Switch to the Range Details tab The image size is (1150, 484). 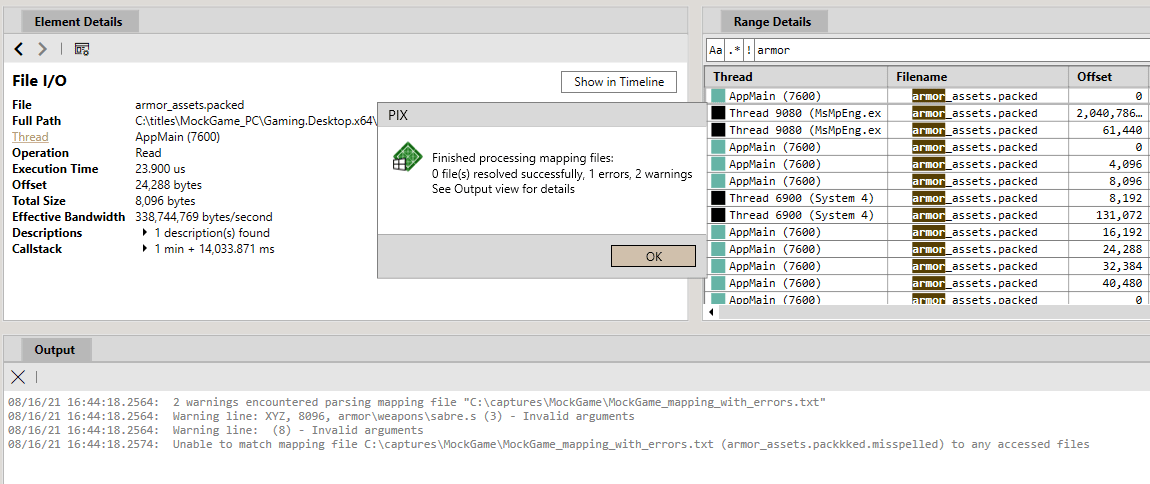(772, 21)
